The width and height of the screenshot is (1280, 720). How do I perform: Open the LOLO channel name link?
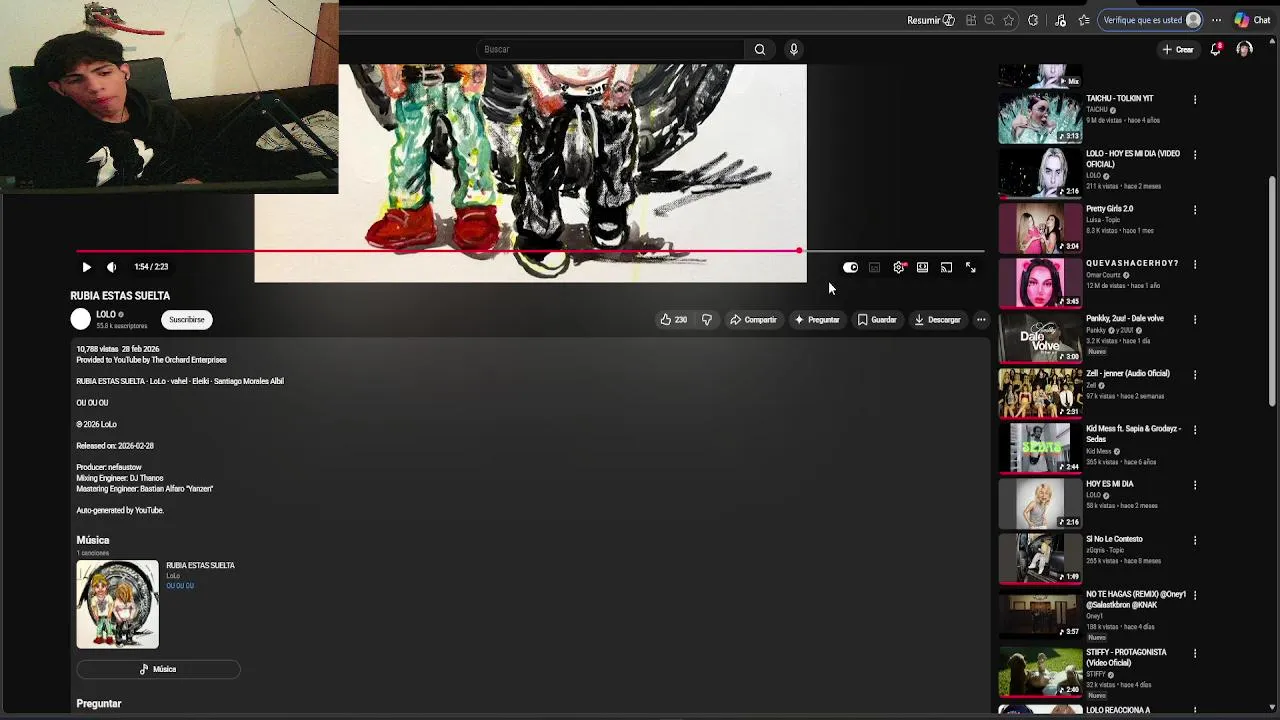(106, 314)
